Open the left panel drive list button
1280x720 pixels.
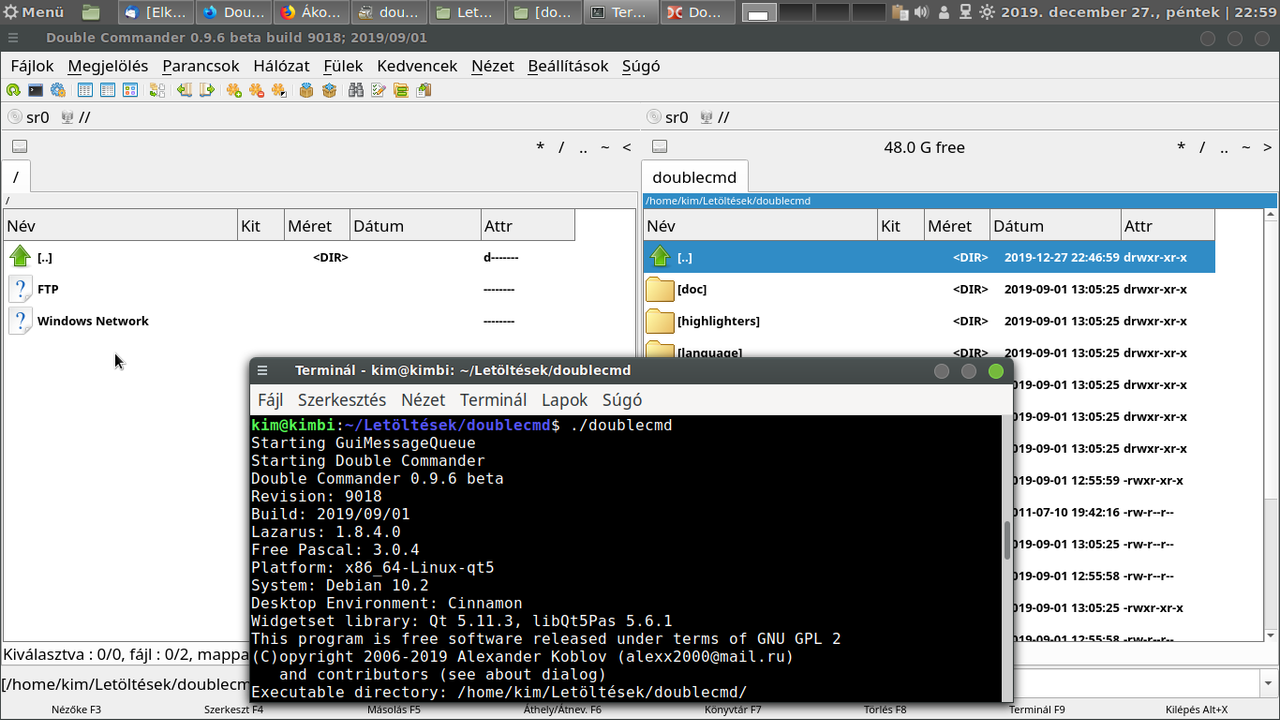point(20,147)
